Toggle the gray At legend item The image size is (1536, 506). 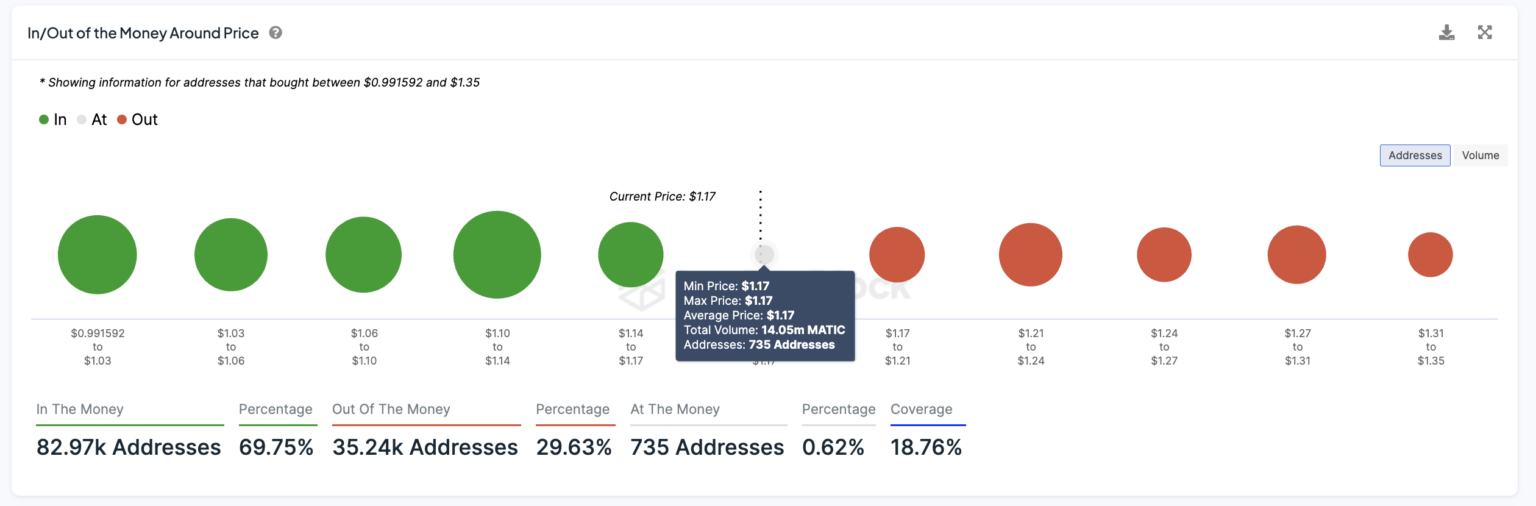92,120
